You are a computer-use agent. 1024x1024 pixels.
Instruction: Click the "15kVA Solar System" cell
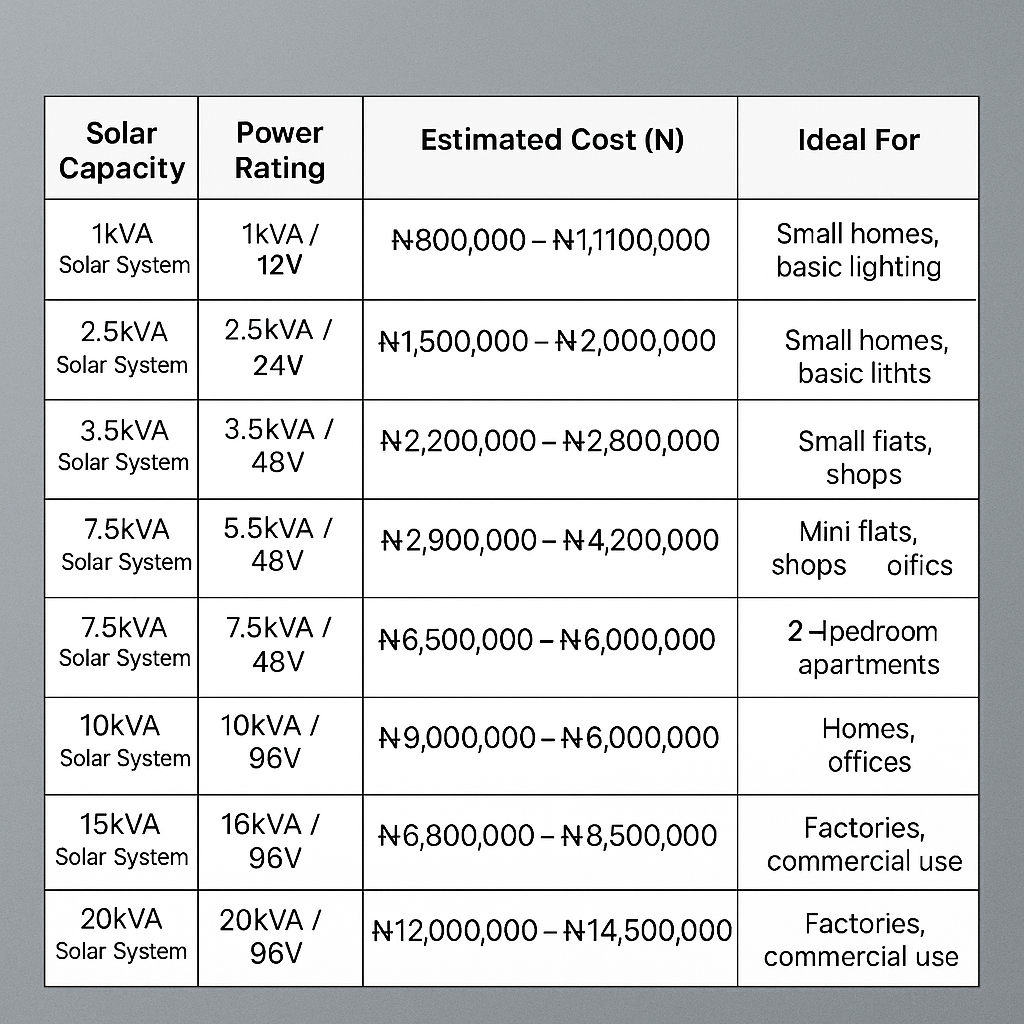[122, 840]
